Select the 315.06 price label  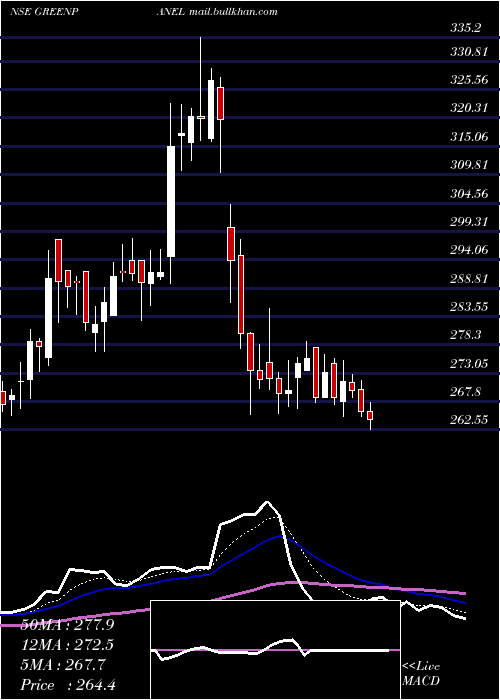coord(468,137)
